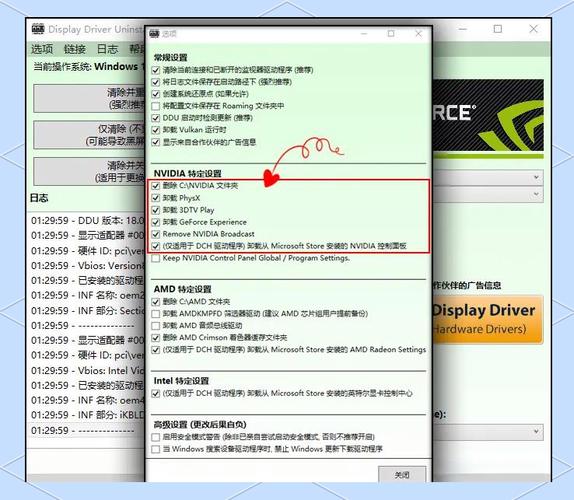Select log row 'INF 名称: oem2'

pos(86,295)
